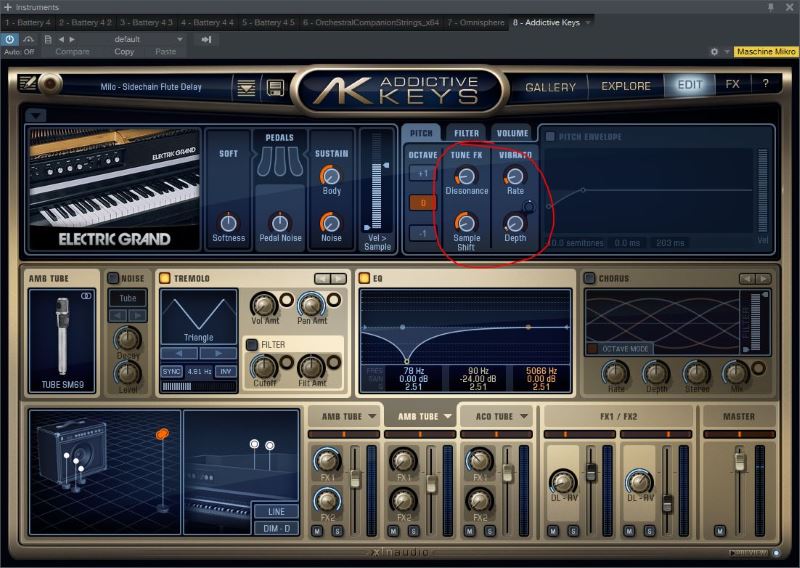Mute the Master channel

719,531
